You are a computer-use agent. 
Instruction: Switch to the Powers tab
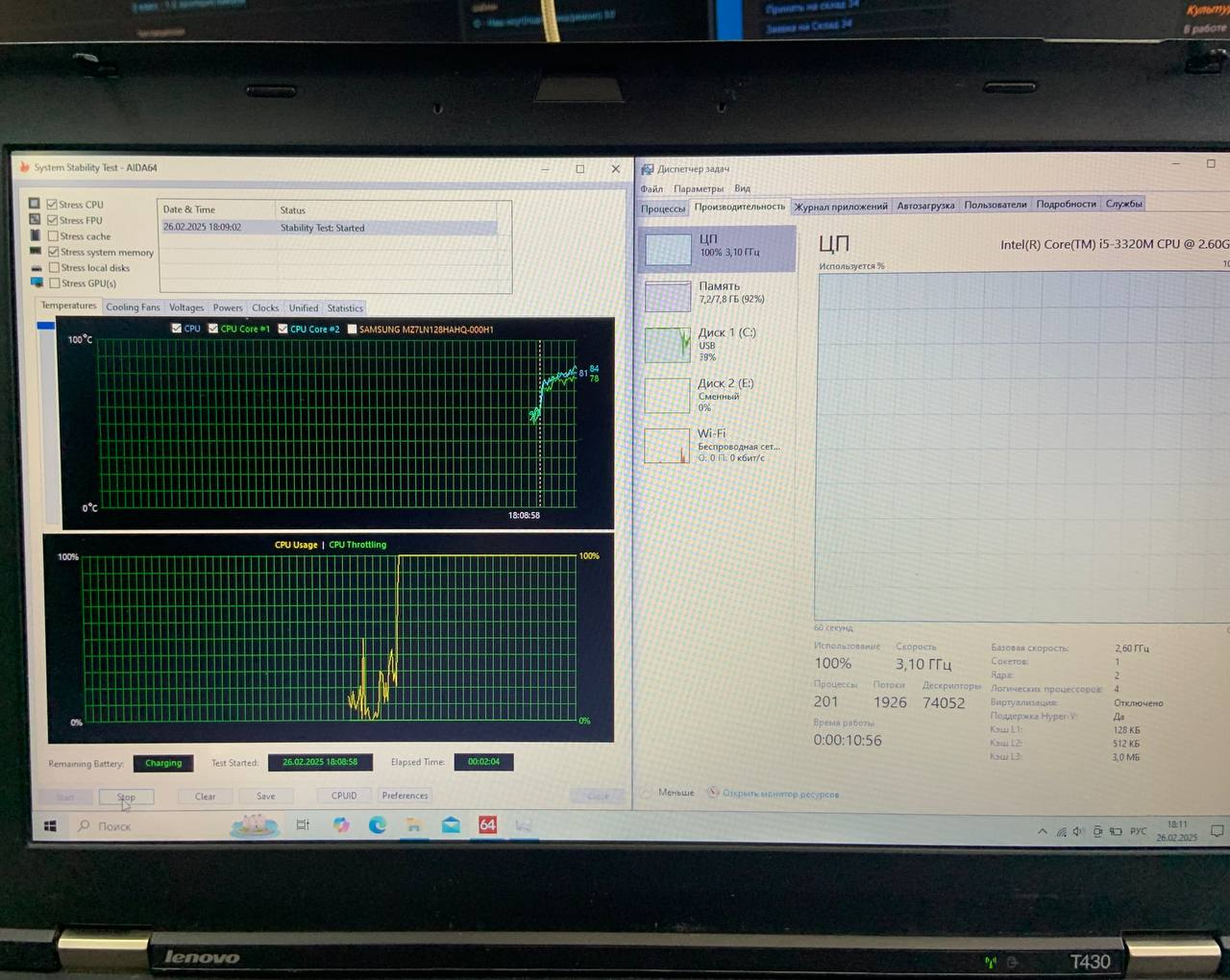[228, 307]
